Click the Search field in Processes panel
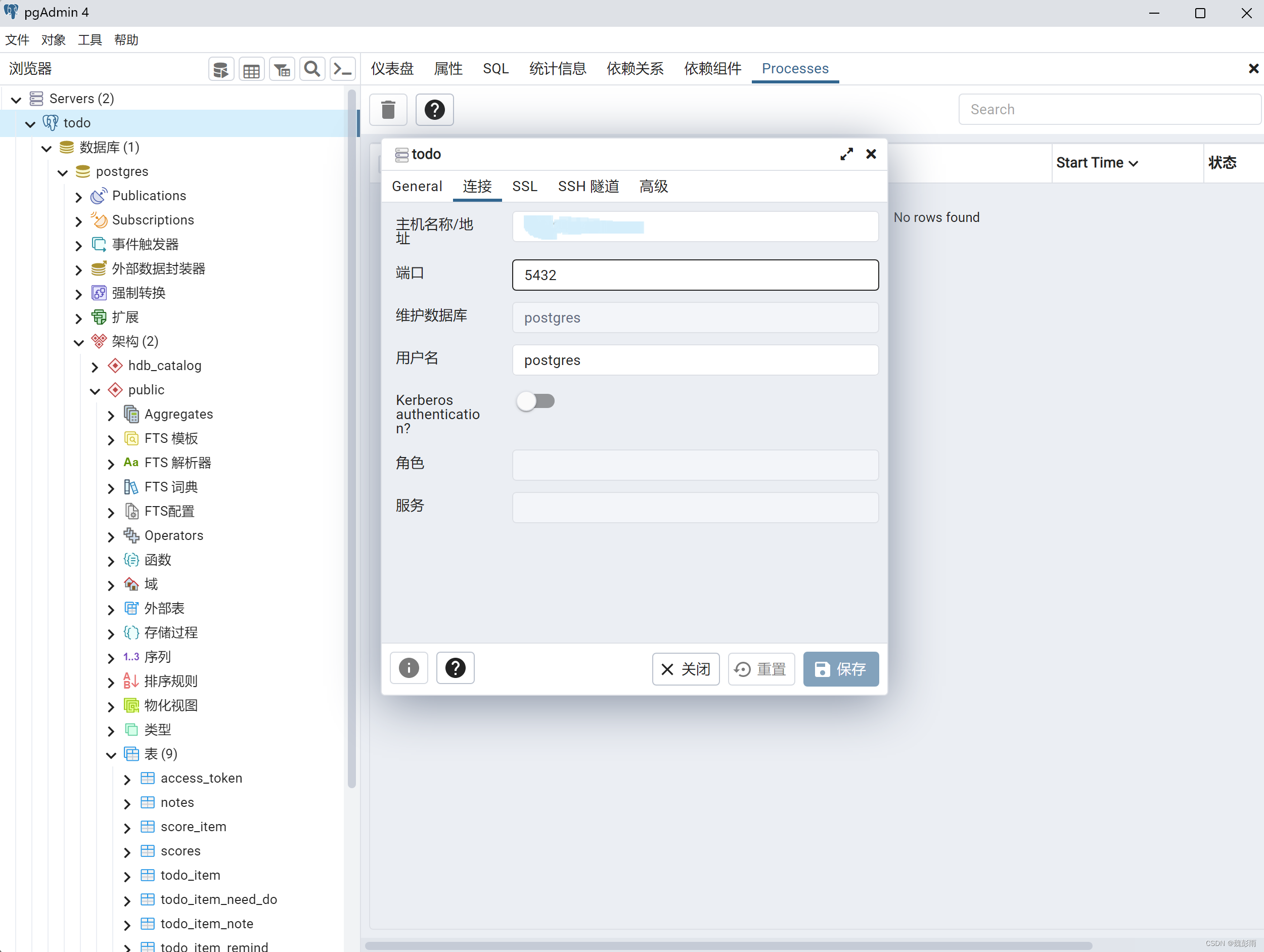The height and width of the screenshot is (952, 1264). click(1109, 110)
